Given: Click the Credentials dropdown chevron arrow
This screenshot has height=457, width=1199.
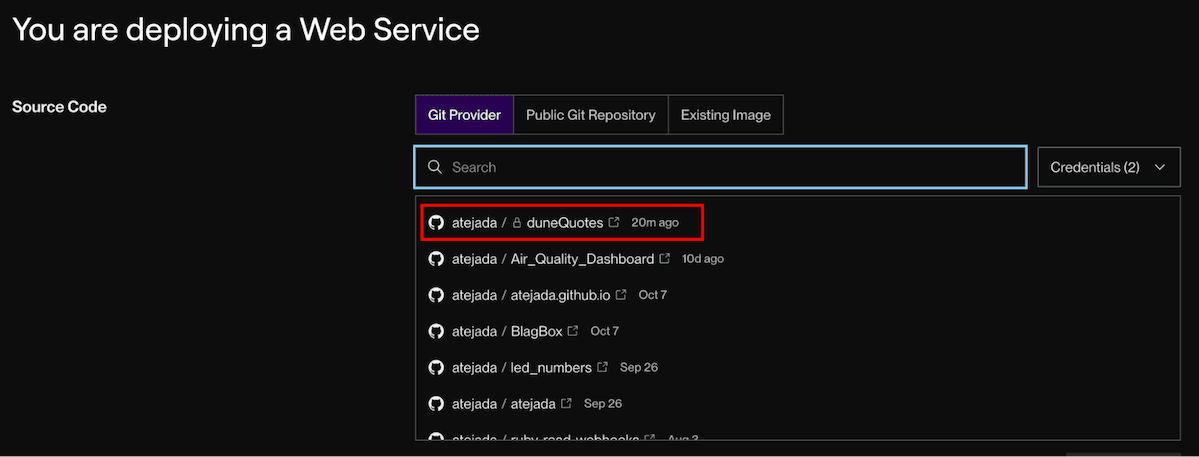Looking at the screenshot, I should tap(1160, 167).
